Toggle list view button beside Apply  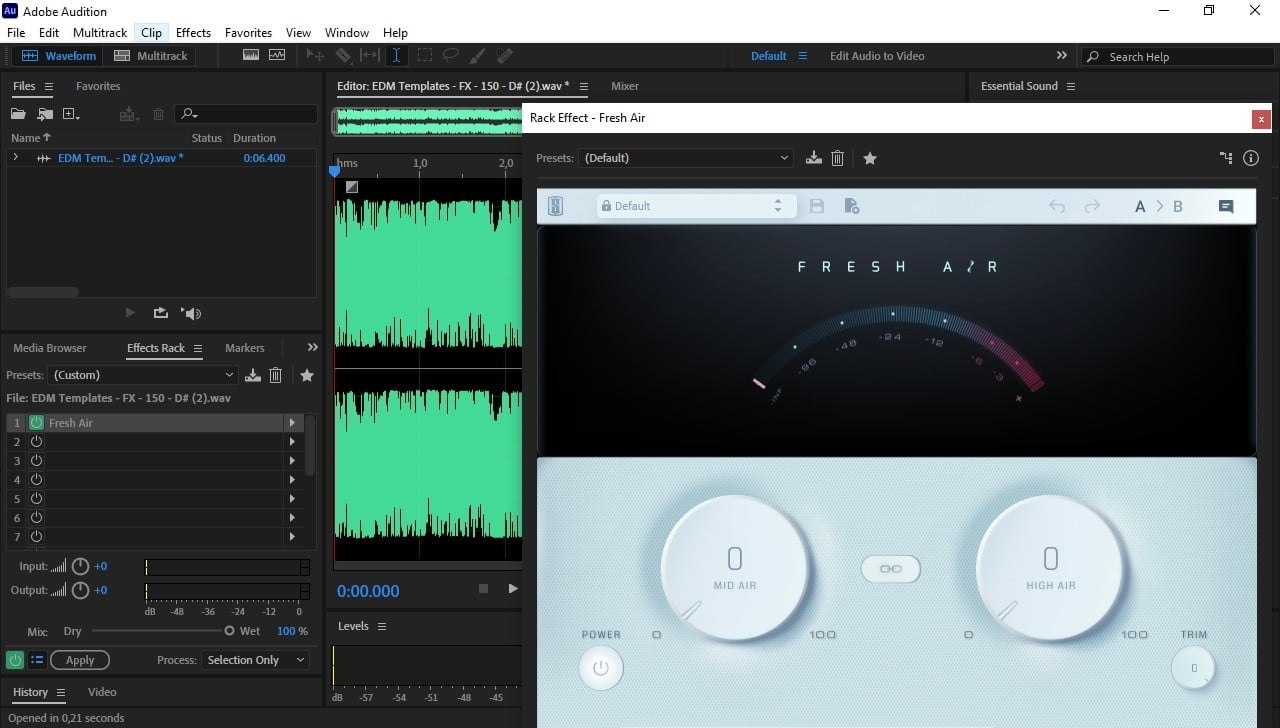pos(37,660)
